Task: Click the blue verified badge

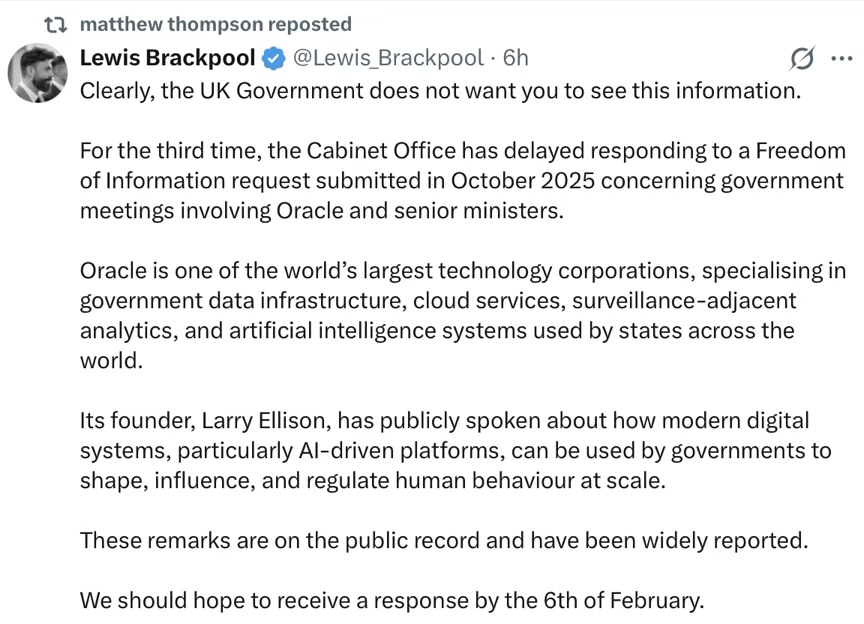Action: coord(272,58)
